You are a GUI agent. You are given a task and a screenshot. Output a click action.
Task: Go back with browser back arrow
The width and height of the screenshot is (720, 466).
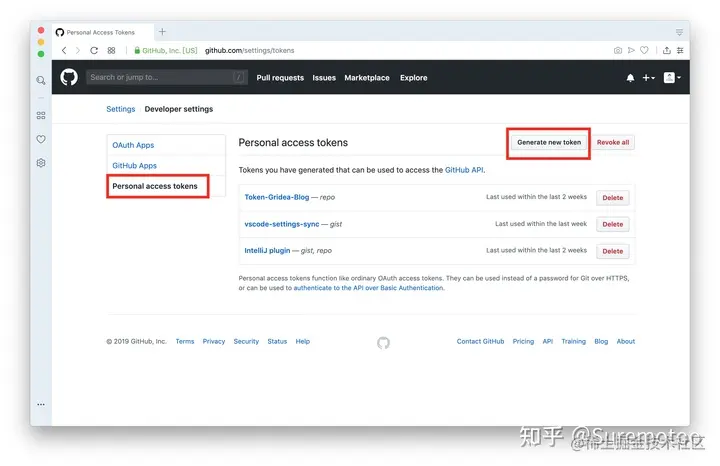tap(64, 51)
